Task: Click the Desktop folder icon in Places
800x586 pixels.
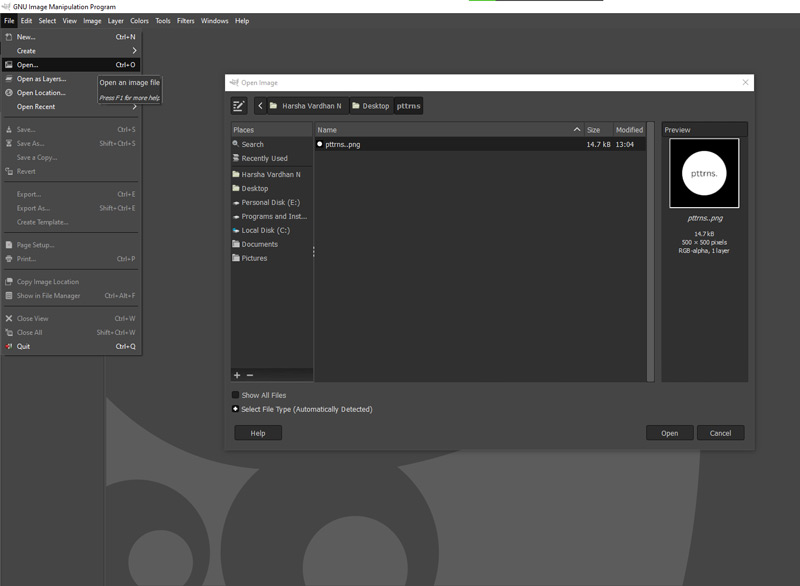Action: pyautogui.click(x=236, y=188)
